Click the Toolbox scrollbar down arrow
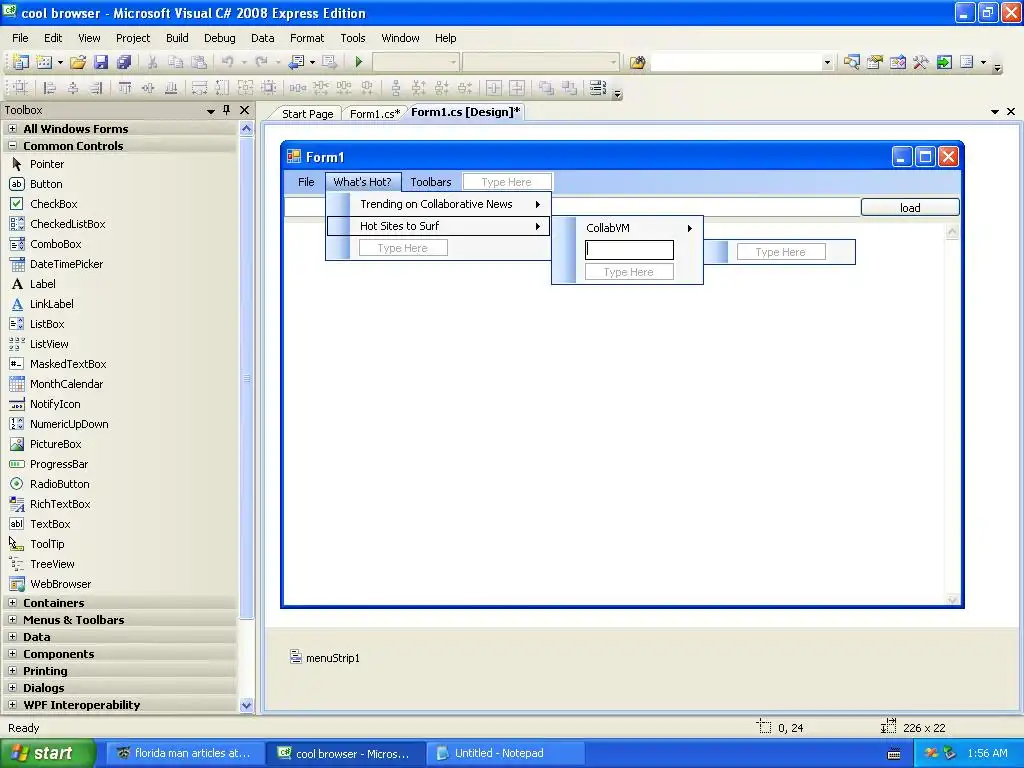The image size is (1024, 768). [x=246, y=705]
